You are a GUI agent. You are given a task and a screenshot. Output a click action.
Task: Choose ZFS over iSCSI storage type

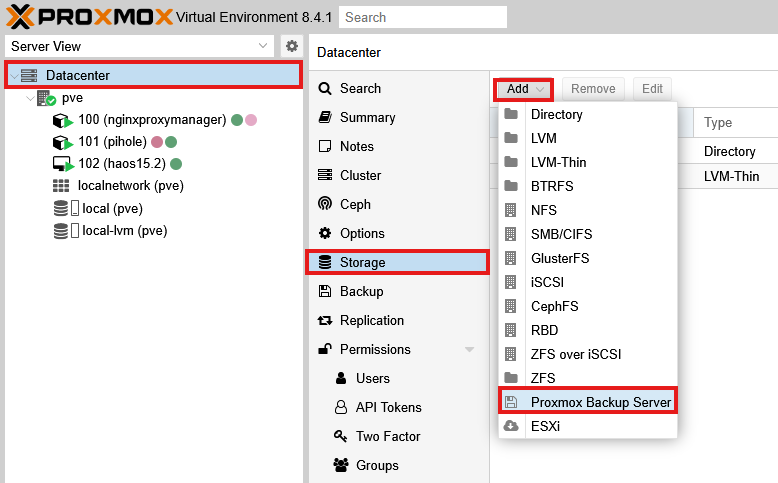coord(588,354)
